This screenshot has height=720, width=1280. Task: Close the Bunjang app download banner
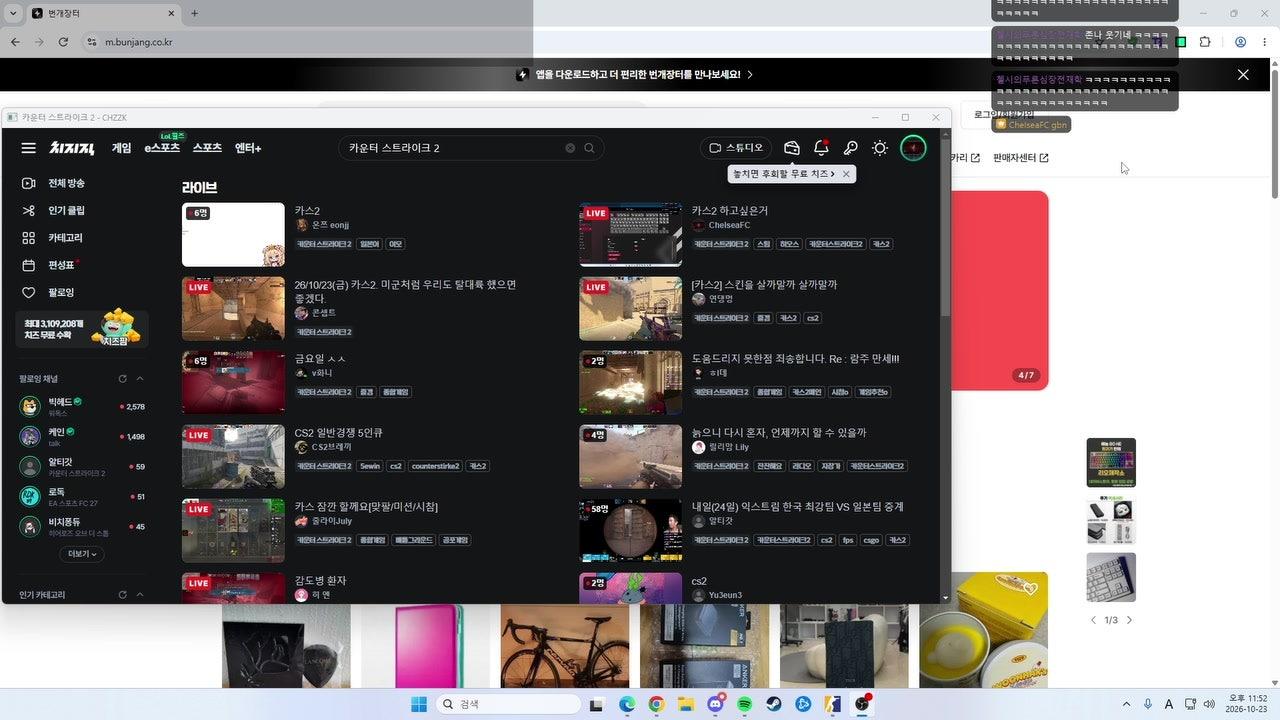(1243, 75)
